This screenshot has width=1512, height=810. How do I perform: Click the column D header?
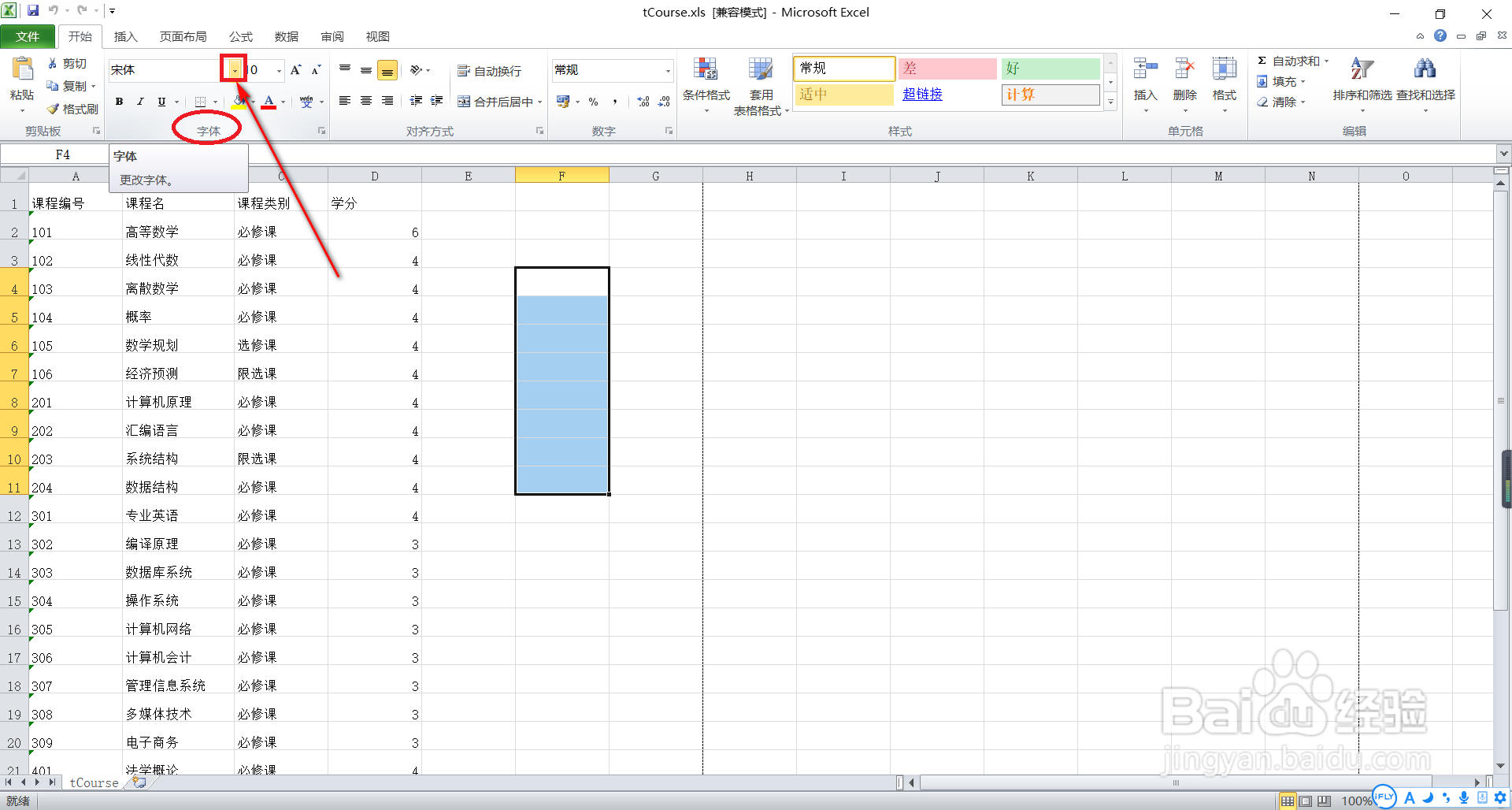(x=375, y=176)
